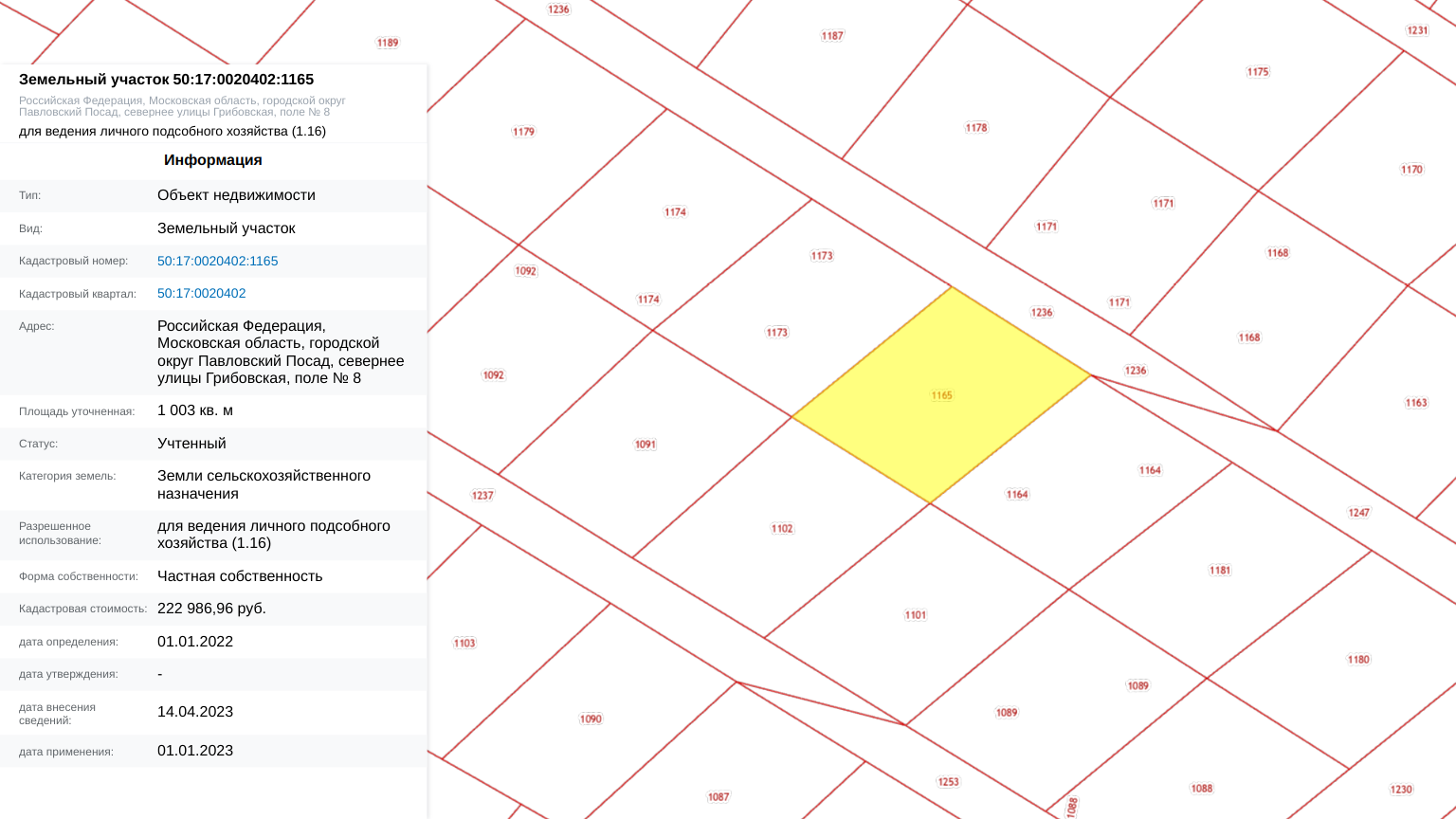Select parcel label 1087 on the map
1456x819 pixels.
(719, 797)
